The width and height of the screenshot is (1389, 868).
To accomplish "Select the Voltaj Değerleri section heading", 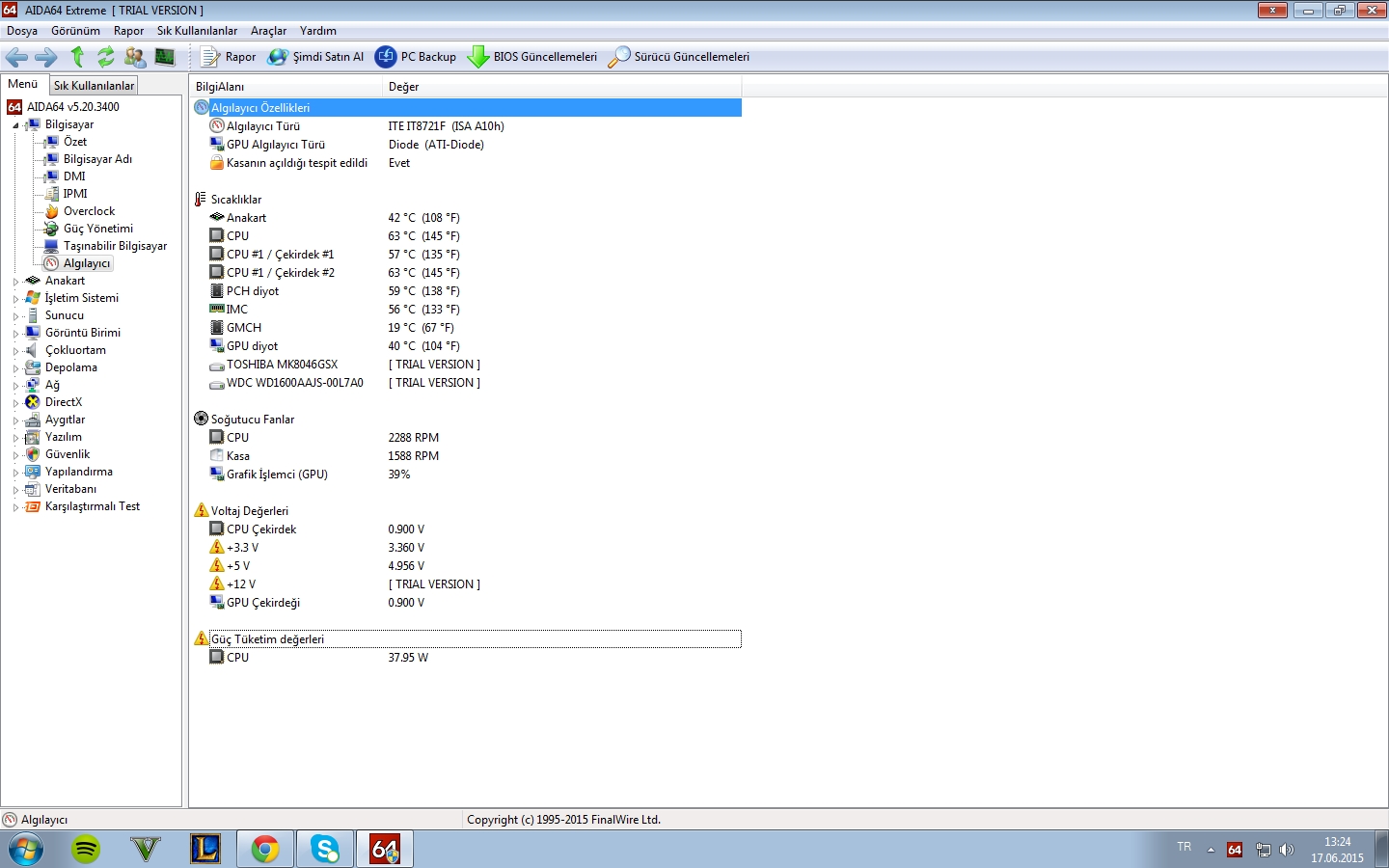I will [250, 511].
